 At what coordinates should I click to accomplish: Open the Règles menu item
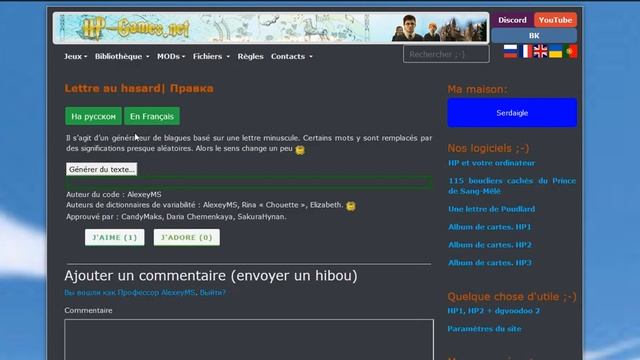click(x=250, y=56)
